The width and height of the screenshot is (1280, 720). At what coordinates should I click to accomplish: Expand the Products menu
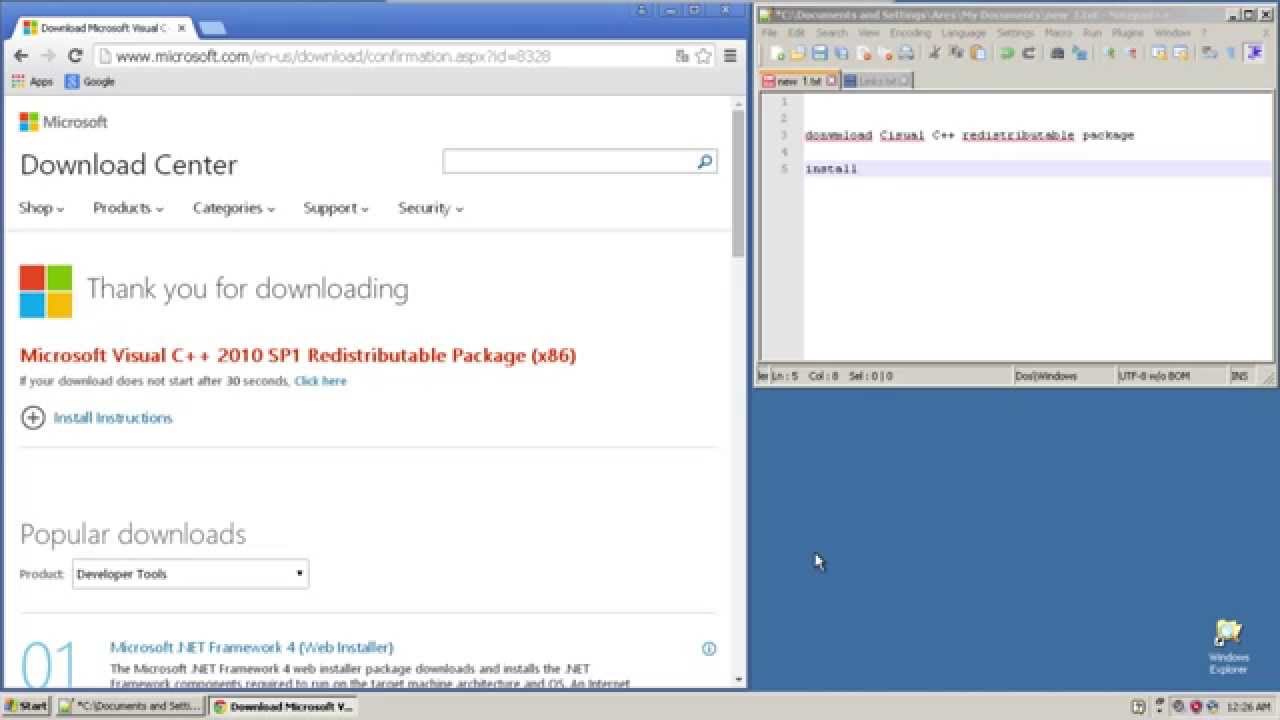(x=128, y=208)
